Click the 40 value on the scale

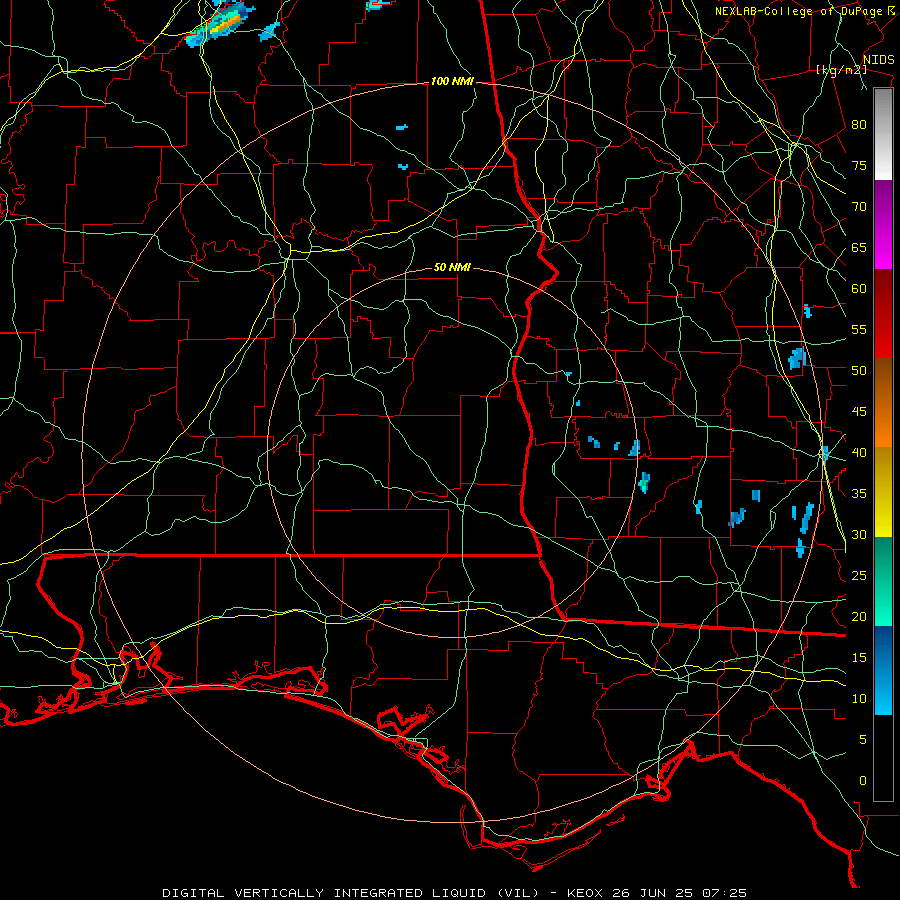click(x=859, y=453)
